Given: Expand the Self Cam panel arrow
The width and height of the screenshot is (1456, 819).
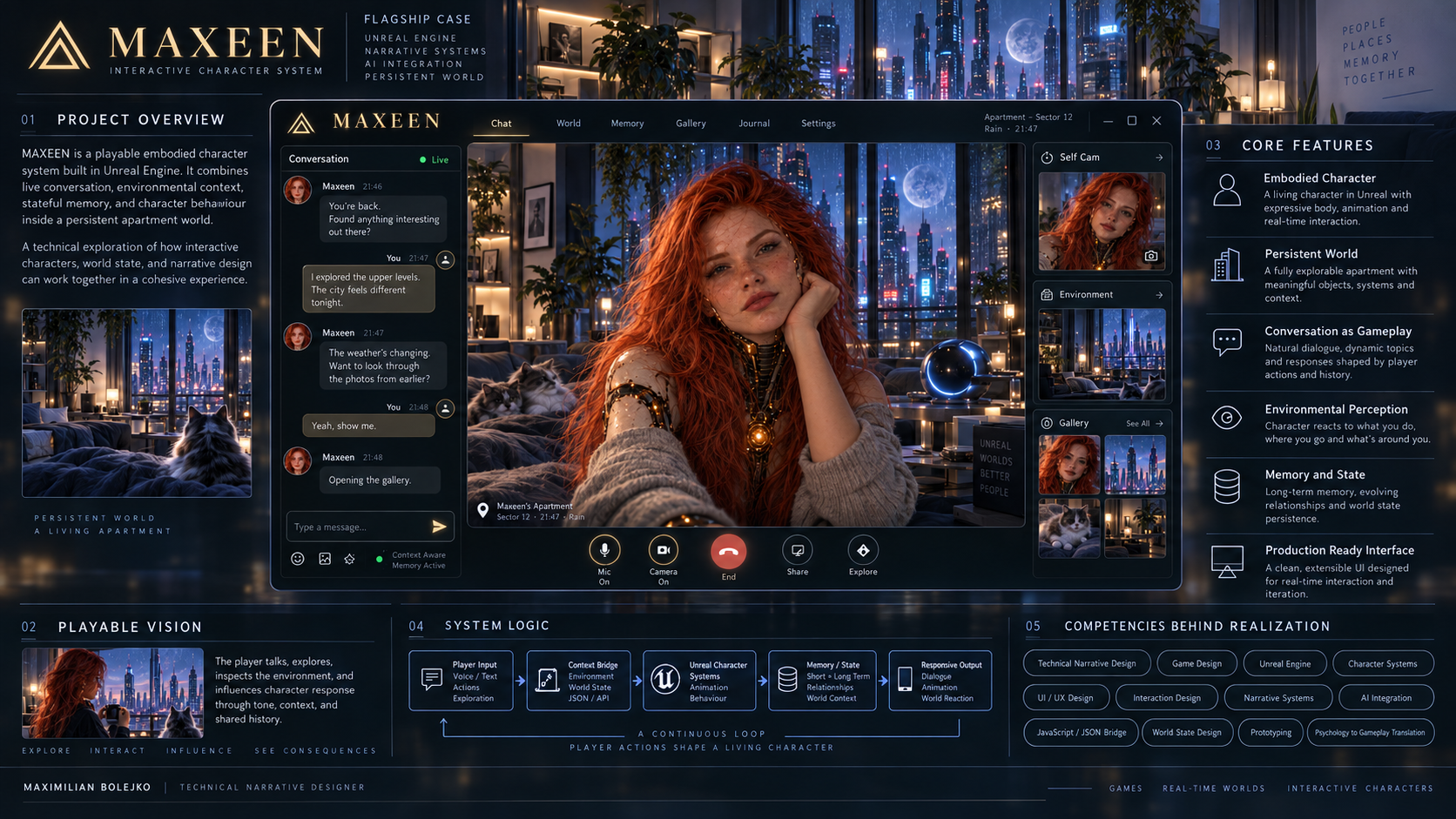Looking at the screenshot, I should pos(1159,158).
